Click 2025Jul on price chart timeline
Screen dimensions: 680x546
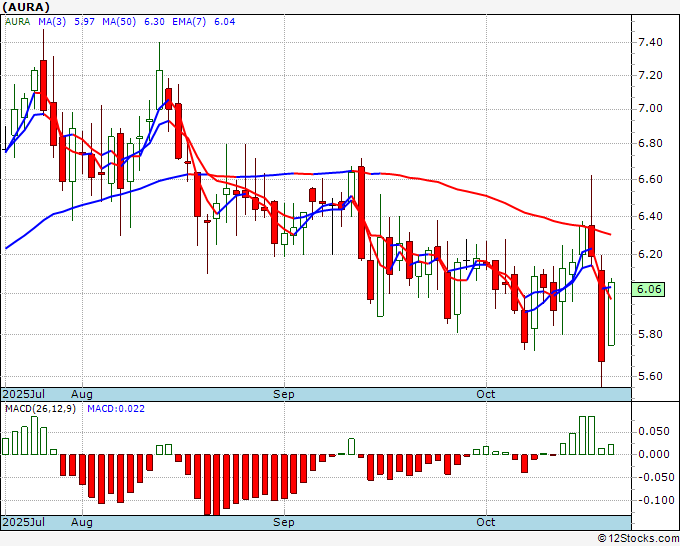24,394
